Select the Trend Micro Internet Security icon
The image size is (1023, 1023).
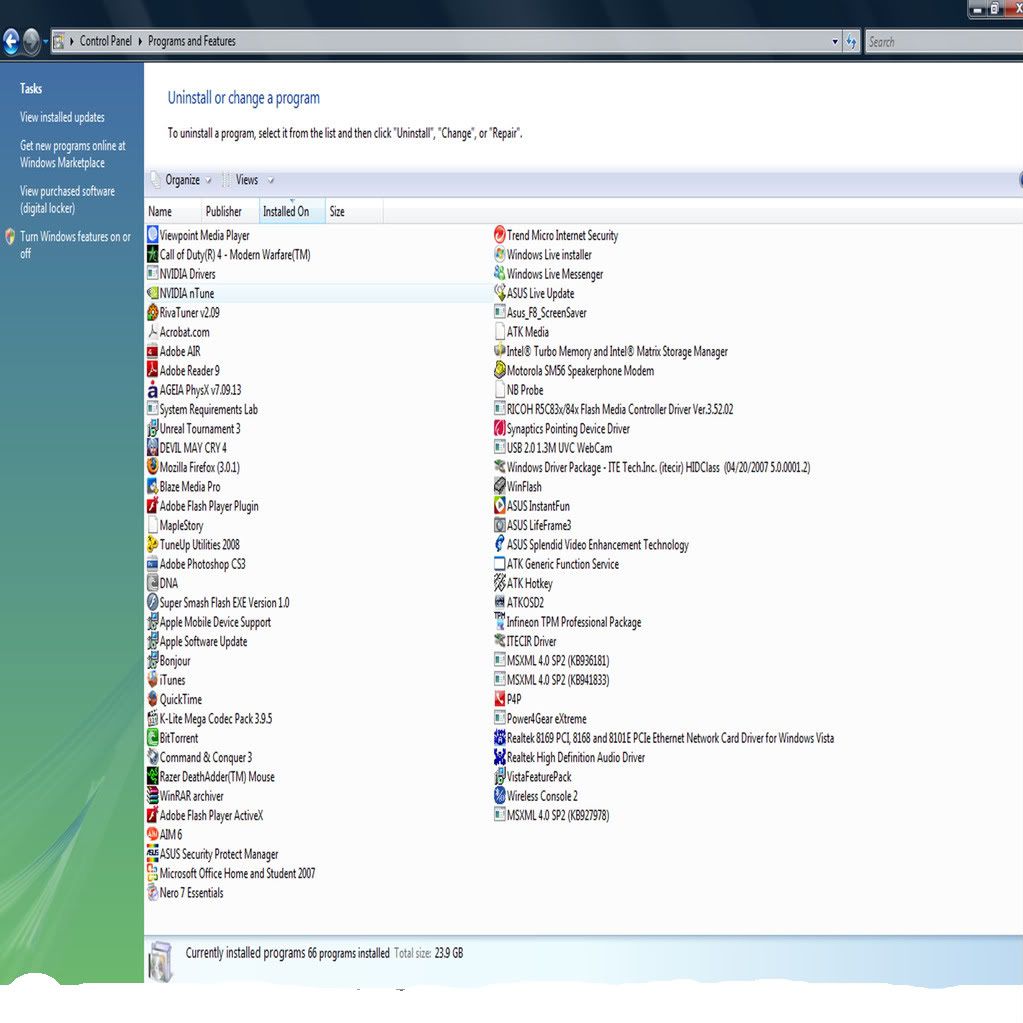click(x=500, y=235)
